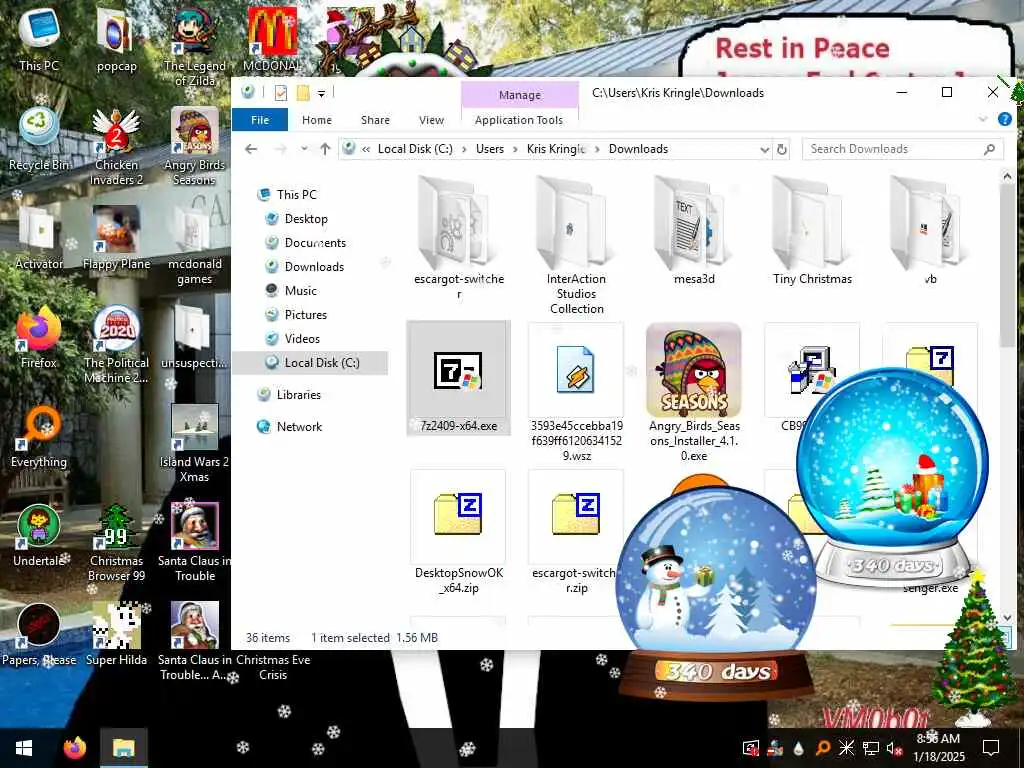
Task: Select the .wsz Winamp skin file
Action: [x=576, y=392]
